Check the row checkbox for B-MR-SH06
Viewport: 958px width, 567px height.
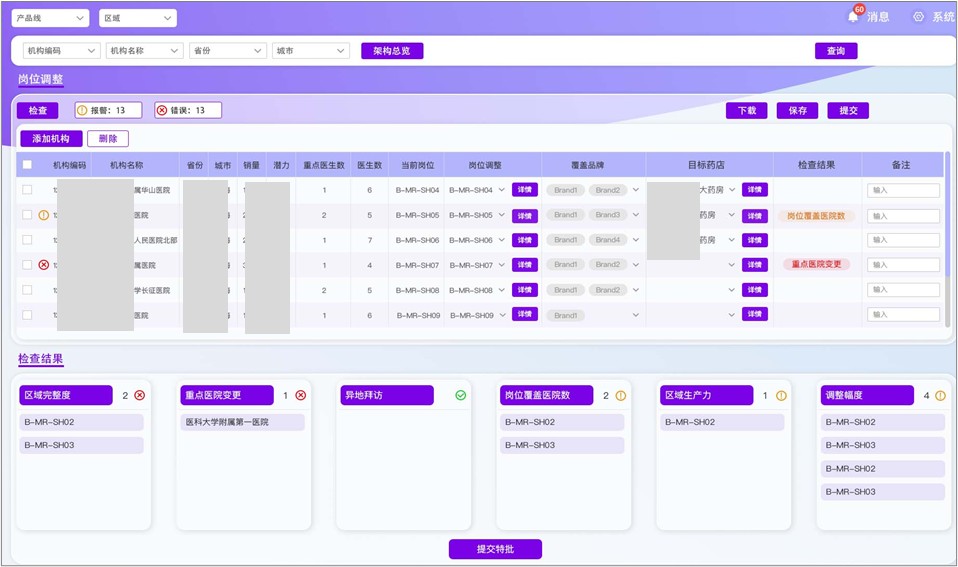tap(27, 240)
